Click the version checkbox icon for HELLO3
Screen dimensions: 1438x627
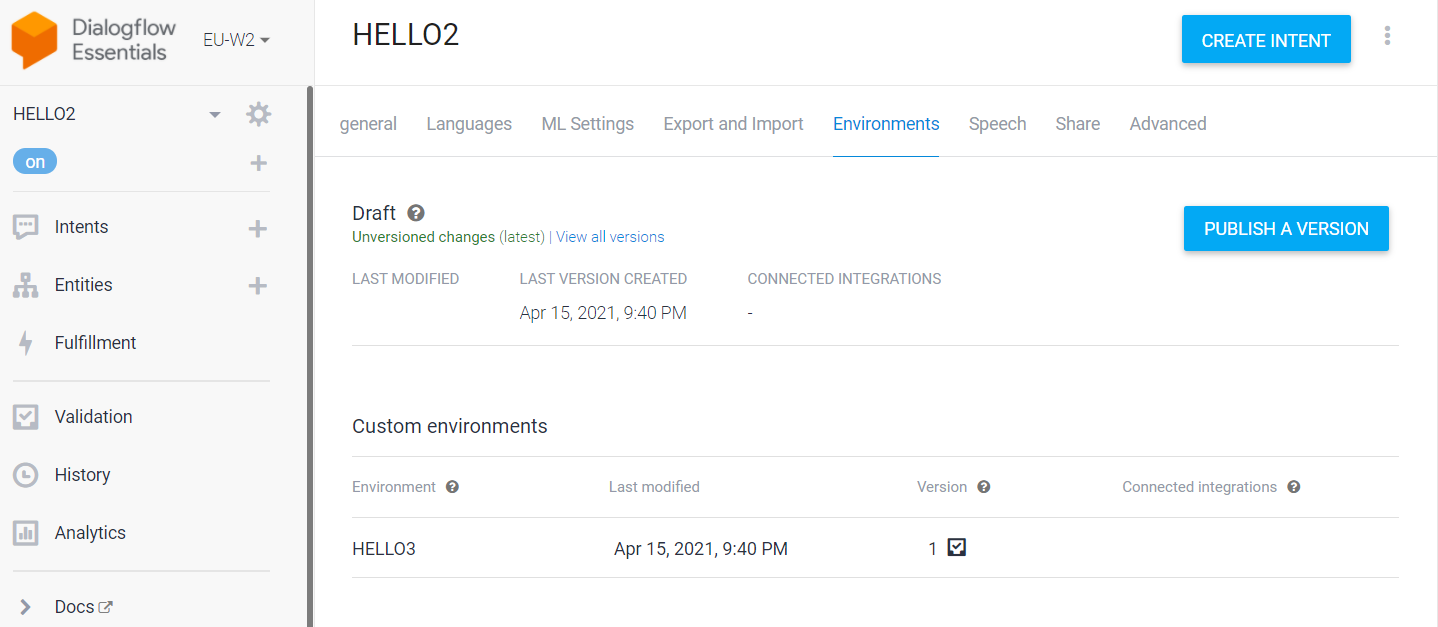[957, 547]
